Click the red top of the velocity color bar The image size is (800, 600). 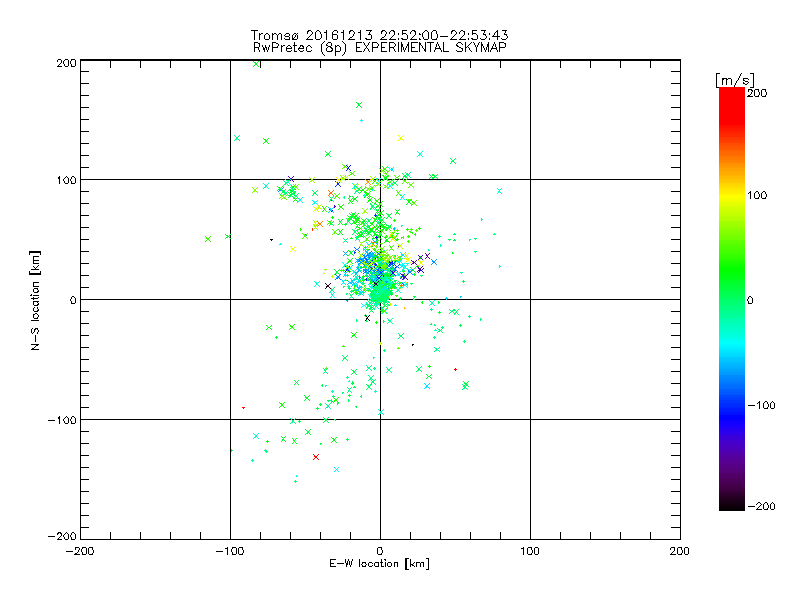pyautogui.click(x=731, y=95)
